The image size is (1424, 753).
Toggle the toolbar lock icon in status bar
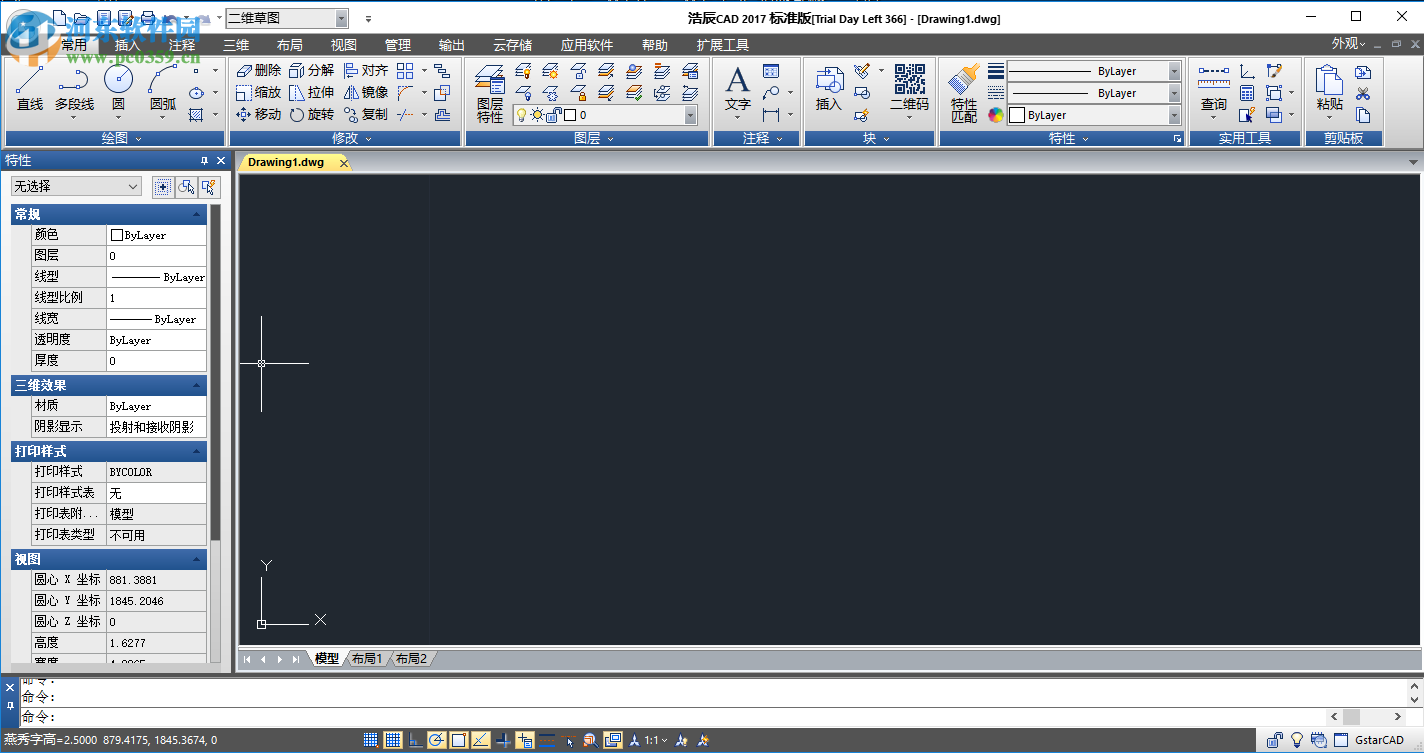coord(1275,740)
